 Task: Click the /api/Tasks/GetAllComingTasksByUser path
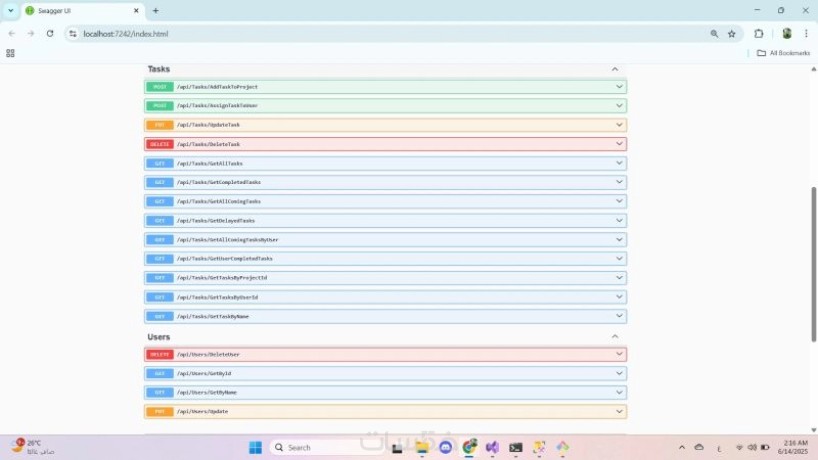tap(227, 240)
